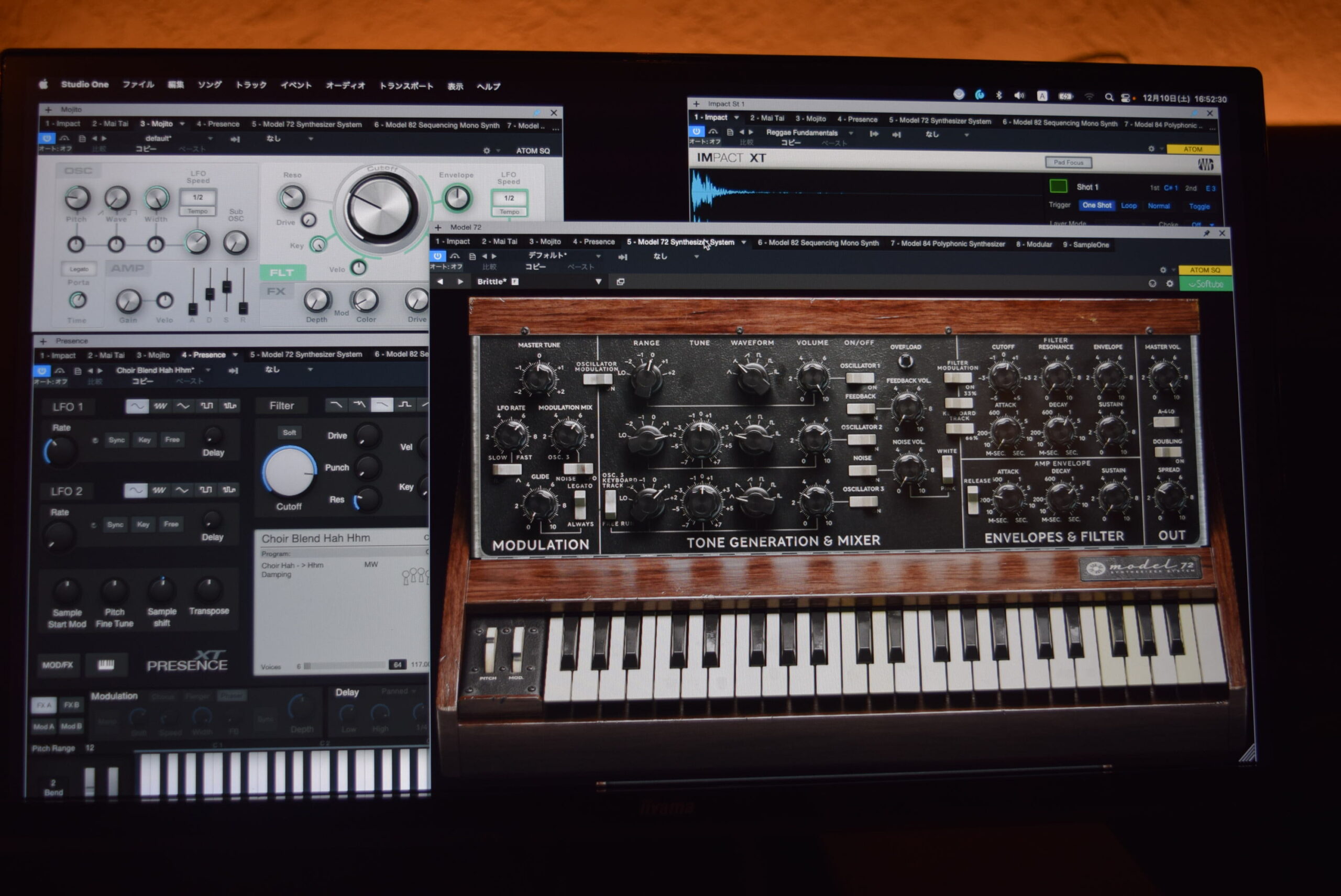Select square waveform for Presence LFO 1

point(207,406)
